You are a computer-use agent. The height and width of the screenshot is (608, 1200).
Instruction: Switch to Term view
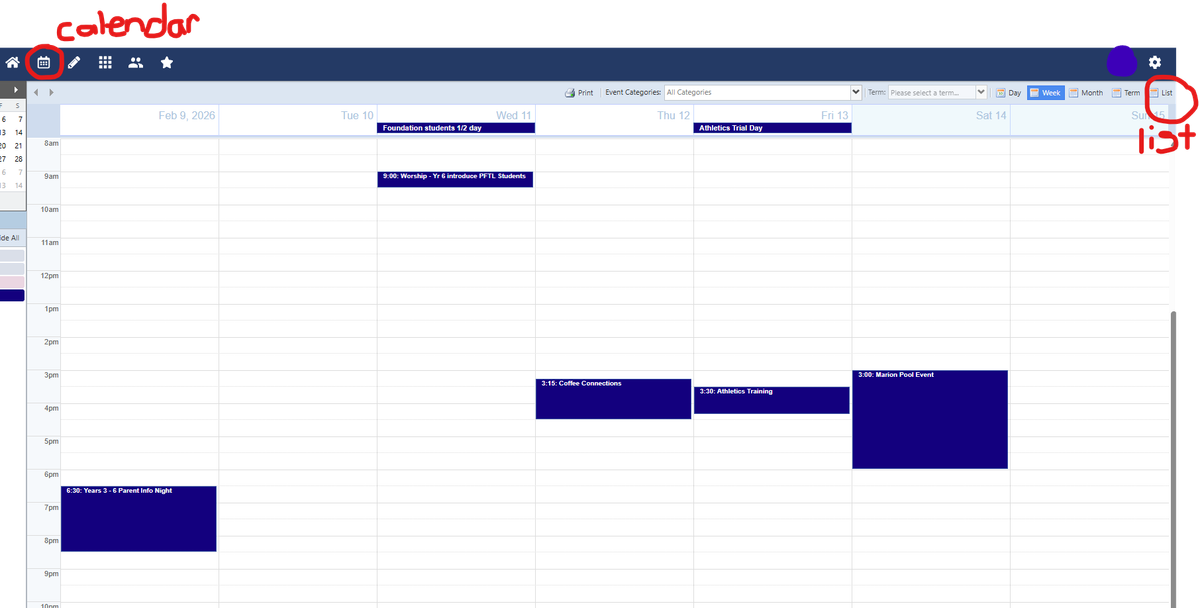tap(1126, 93)
